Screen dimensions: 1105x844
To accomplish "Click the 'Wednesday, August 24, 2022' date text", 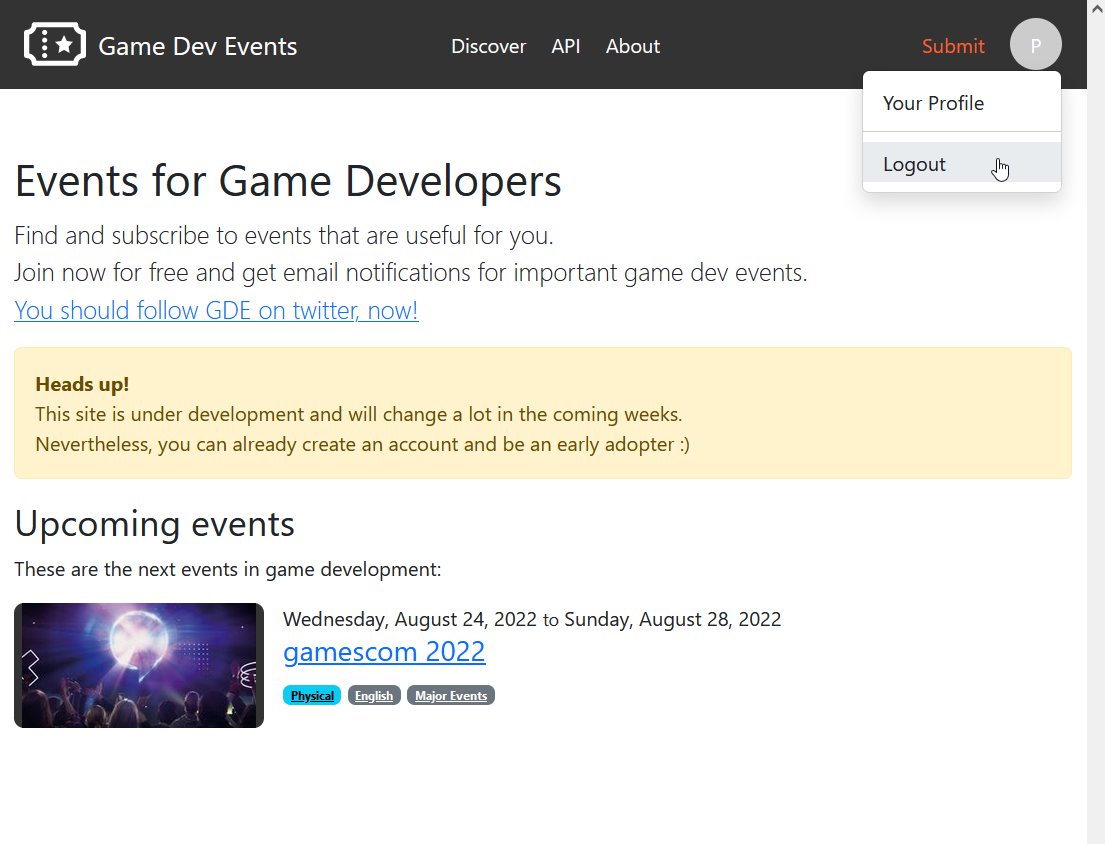I will point(410,619).
